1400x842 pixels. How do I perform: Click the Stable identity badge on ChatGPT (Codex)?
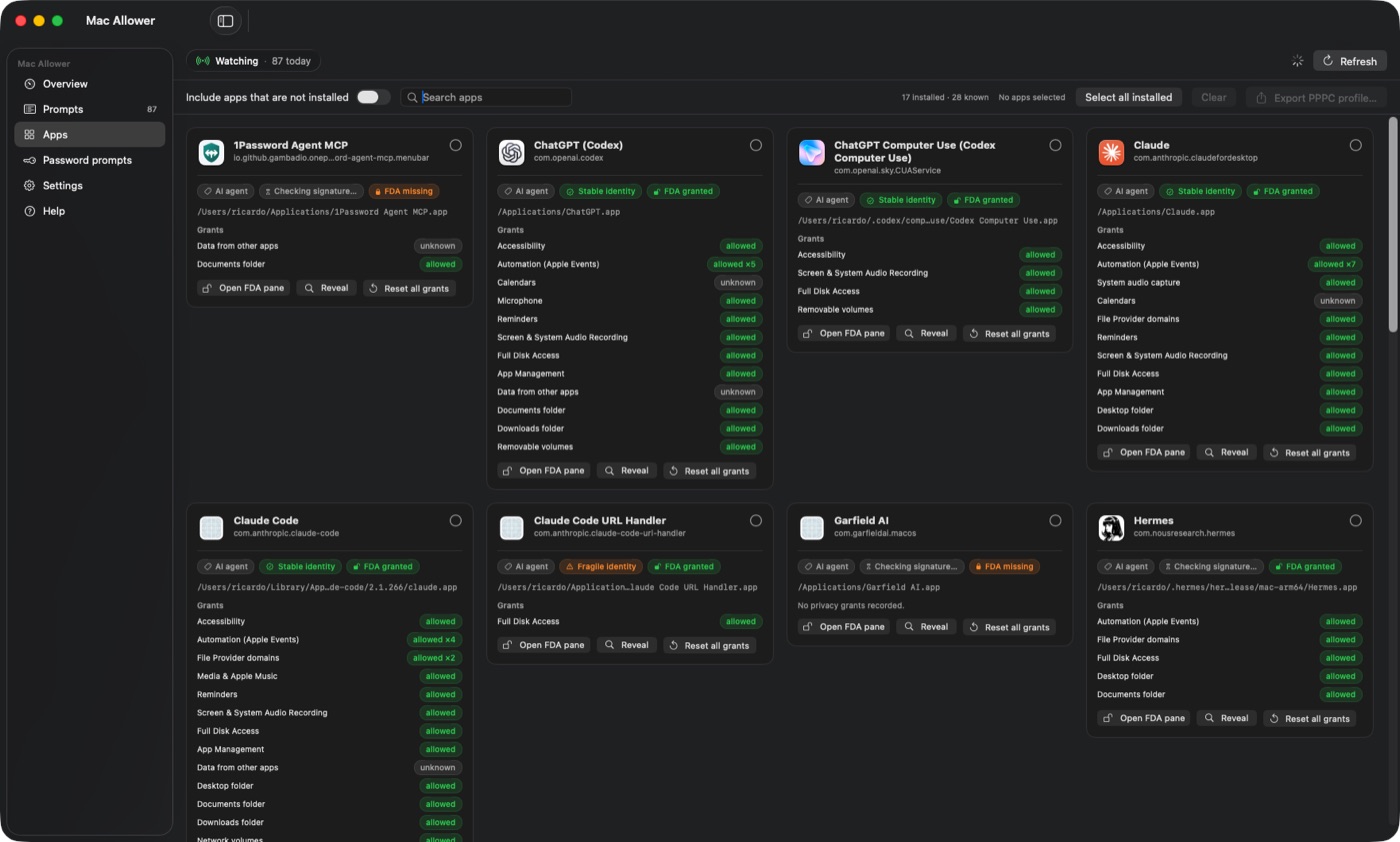[x=600, y=191]
